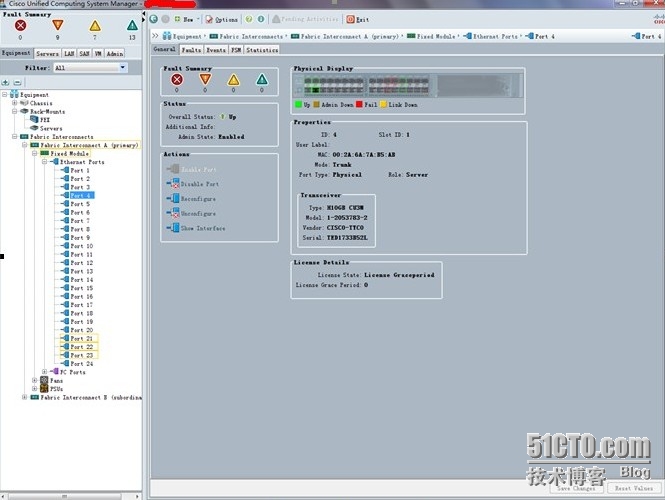Screen dimensions: 665x500
Task: Switch to the SAN navigation tab
Action: (84, 53)
